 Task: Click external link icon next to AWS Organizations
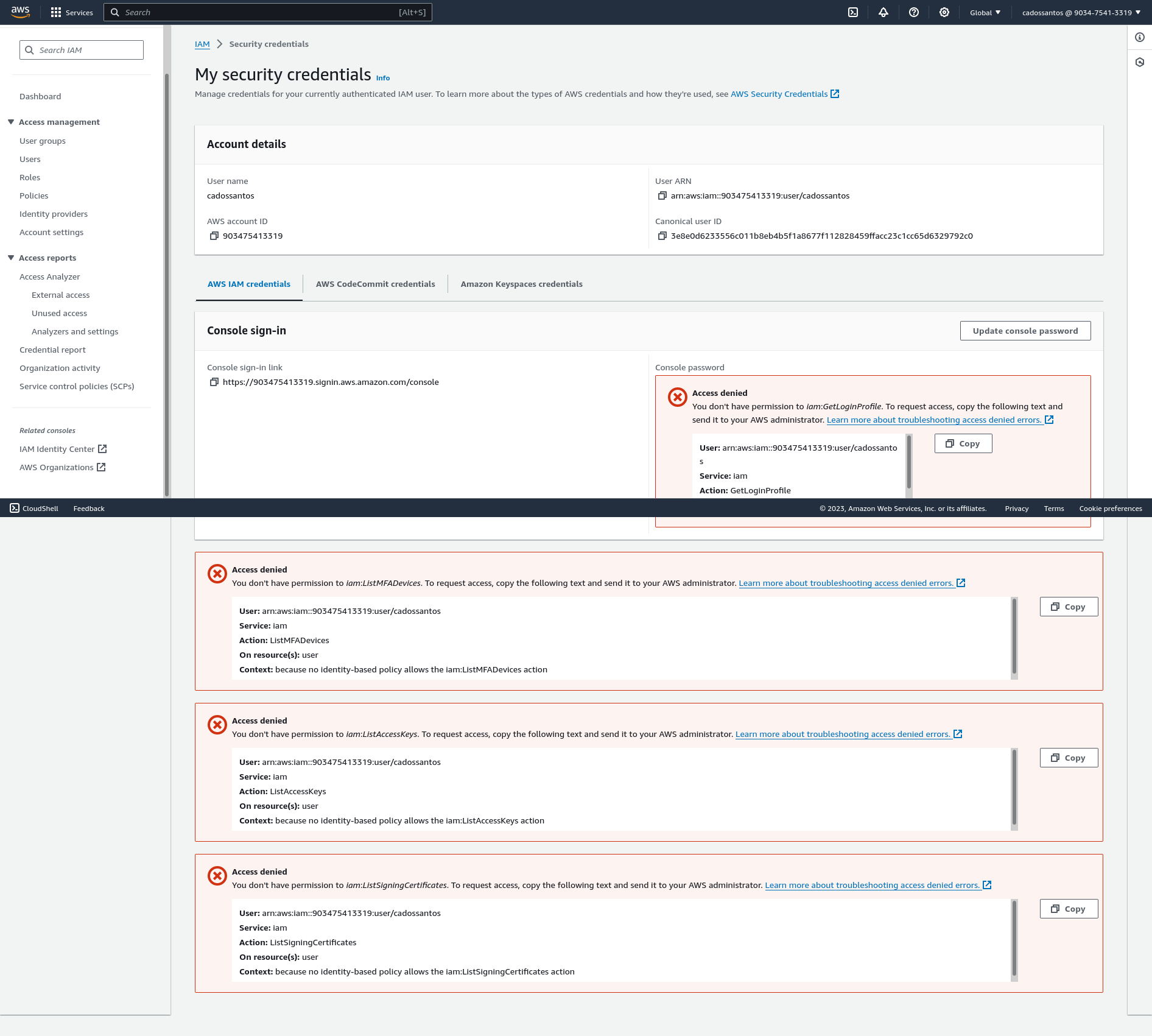(x=101, y=467)
